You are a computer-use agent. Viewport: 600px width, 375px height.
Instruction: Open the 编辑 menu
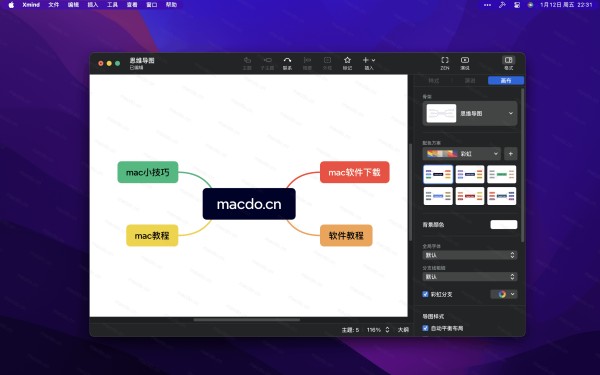pyautogui.click(x=73, y=5)
